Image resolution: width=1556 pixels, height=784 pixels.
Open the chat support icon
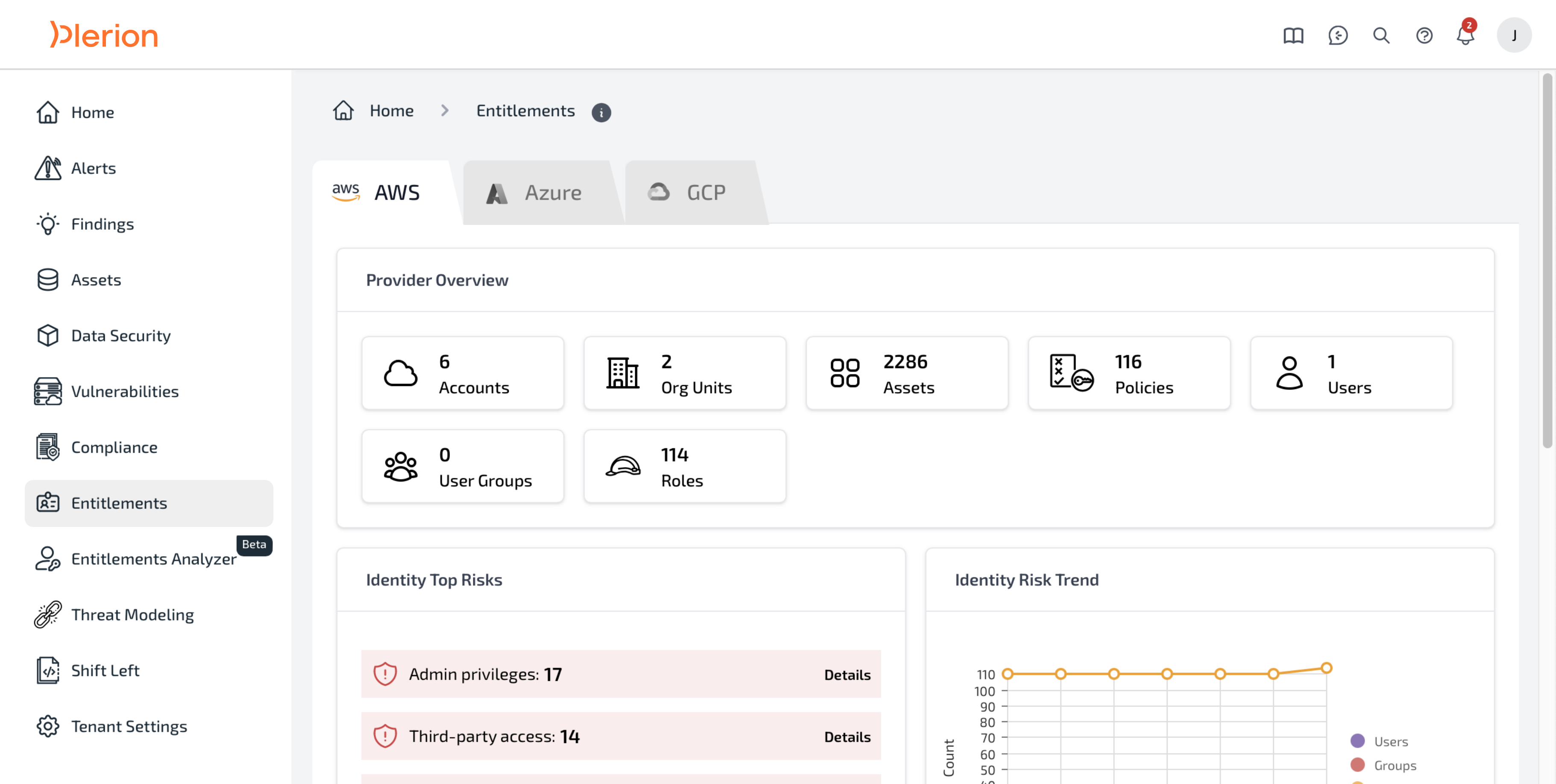click(x=1337, y=35)
